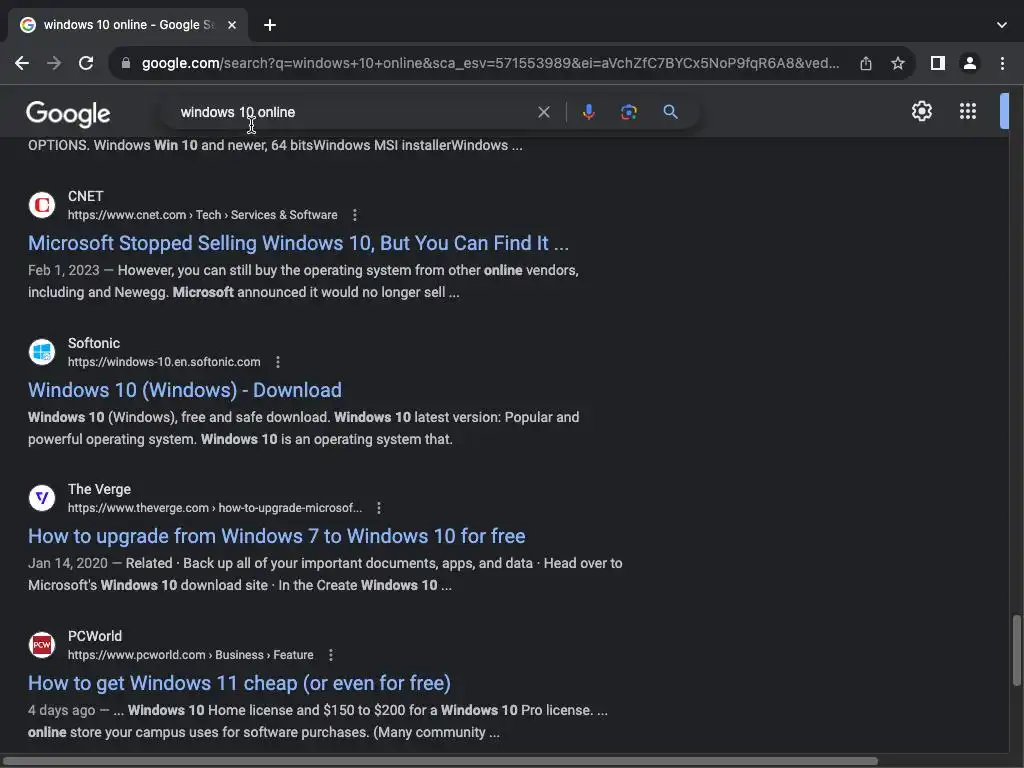Click the cnet.com breadcrumb URL
This screenshot has height=768, width=1024.
pos(202,215)
